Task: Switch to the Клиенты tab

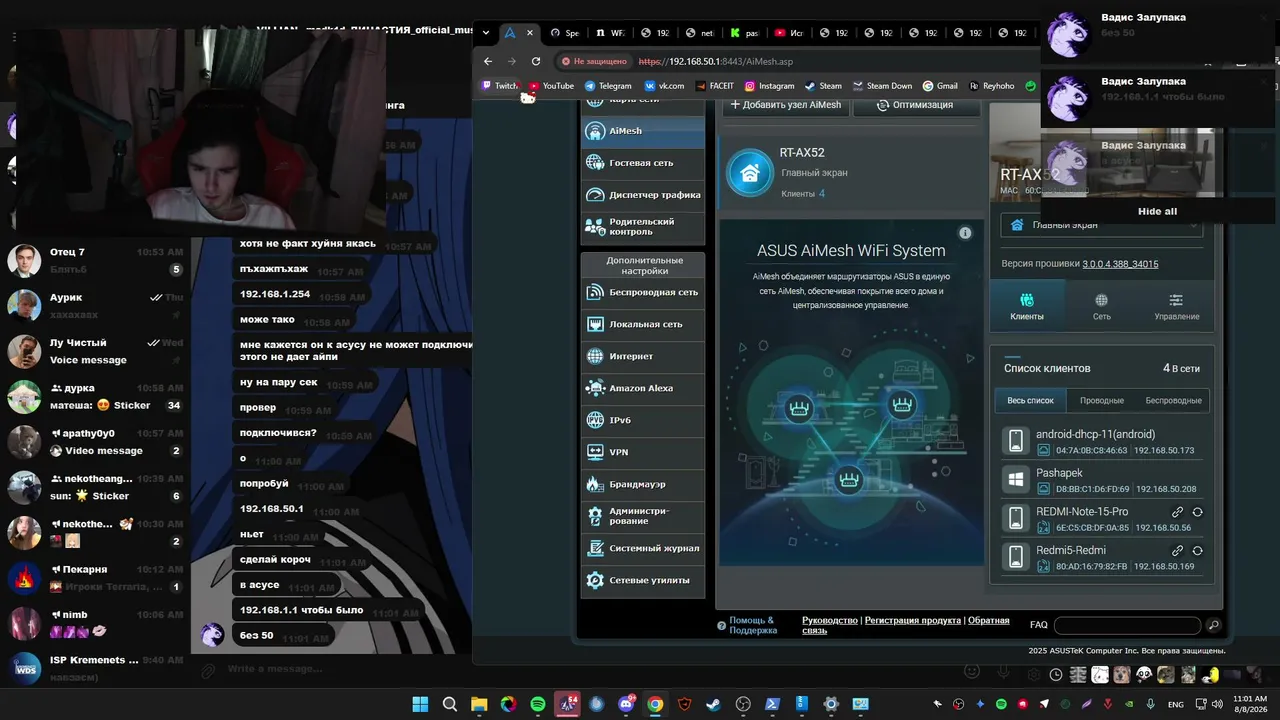Action: 1027,306
